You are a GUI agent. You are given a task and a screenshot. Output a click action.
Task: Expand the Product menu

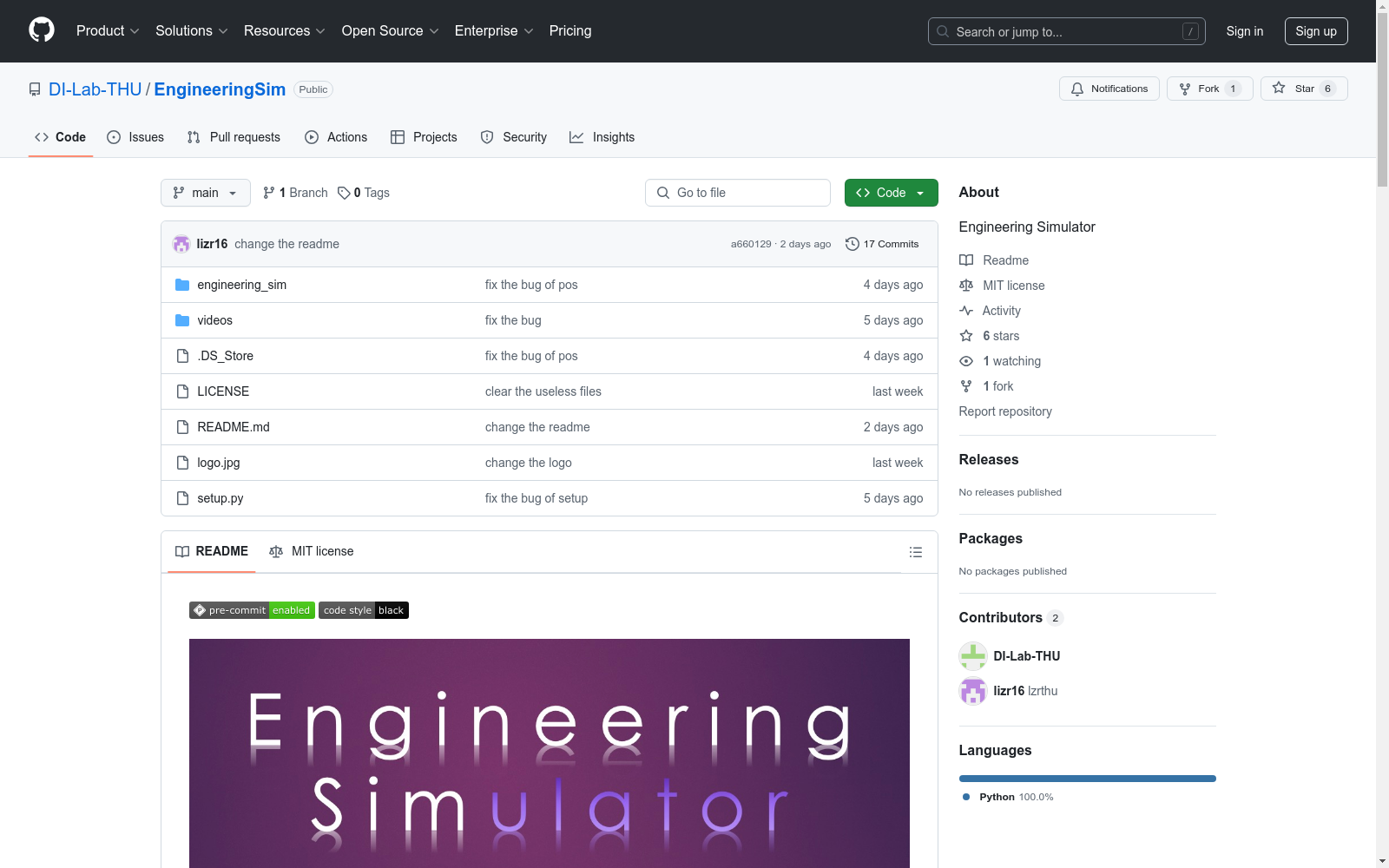(108, 30)
